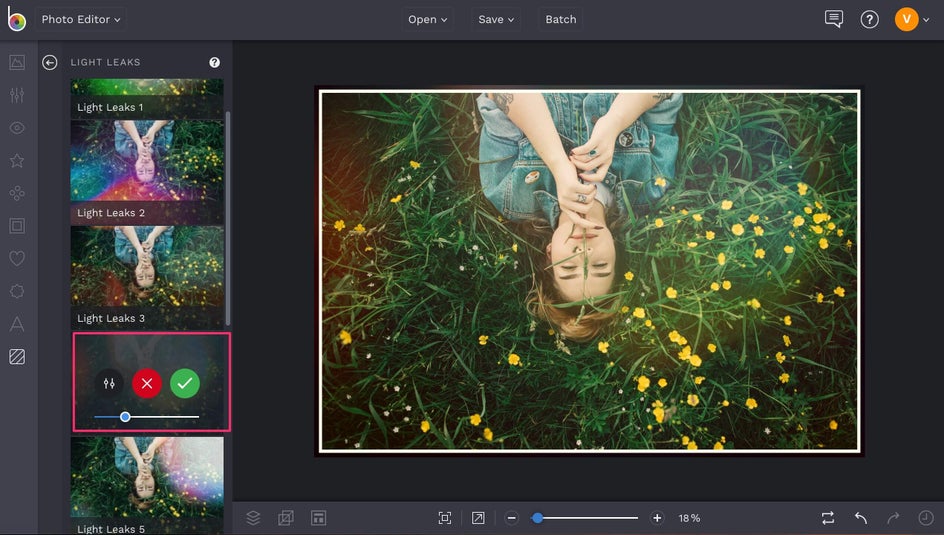
Task: Click the Batch button
Action: coord(560,19)
